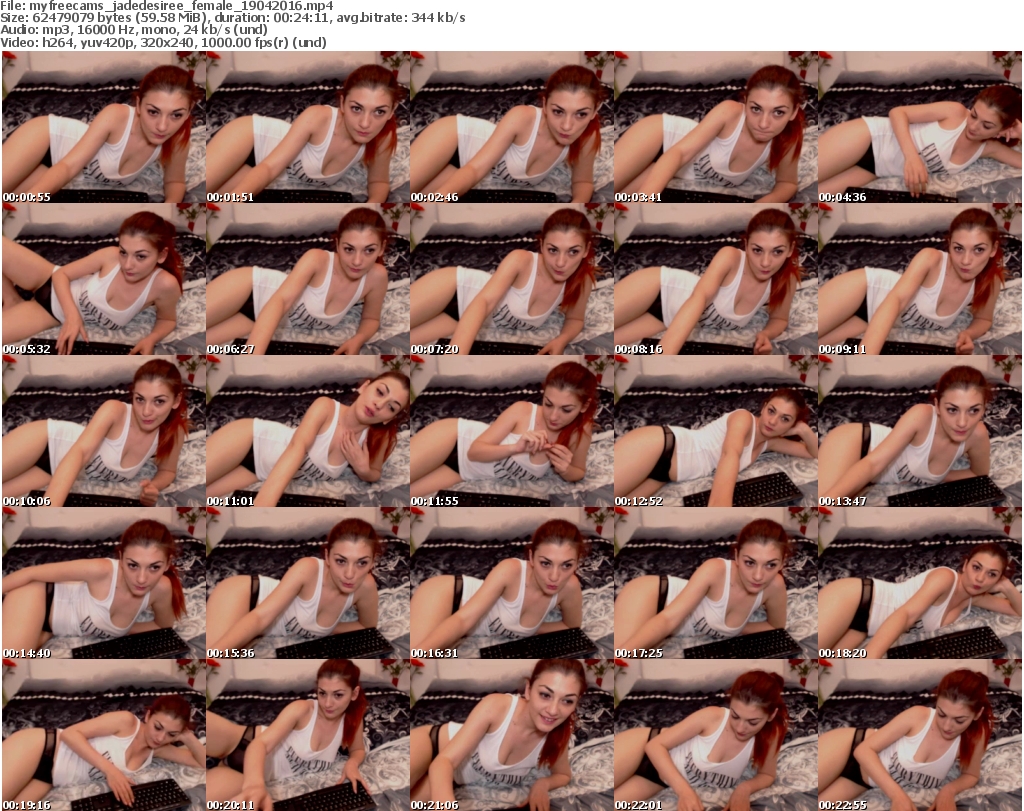Choose the frame timestamped 00:13:47

pyautogui.click(x=920, y=431)
